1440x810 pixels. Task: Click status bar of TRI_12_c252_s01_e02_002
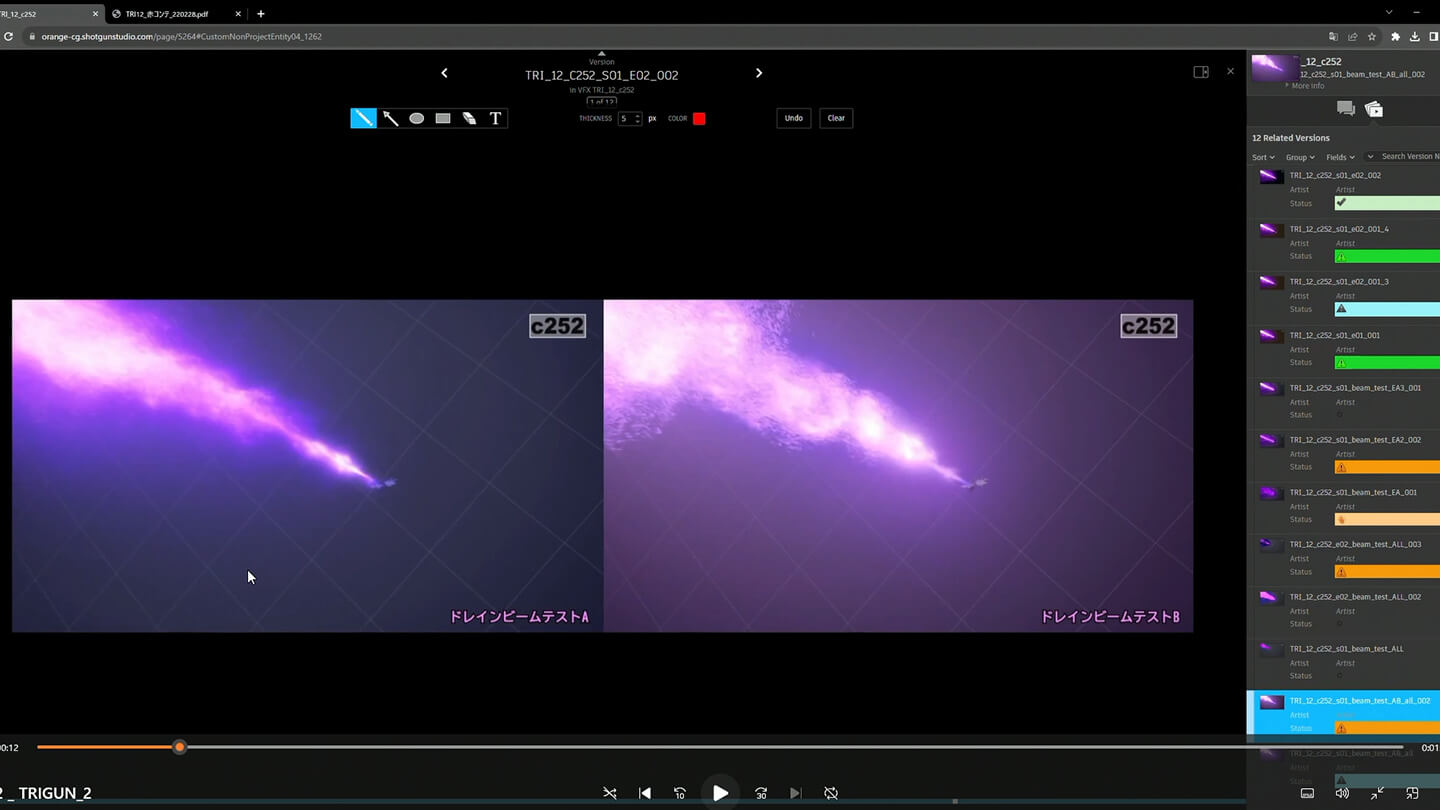[1387, 203]
